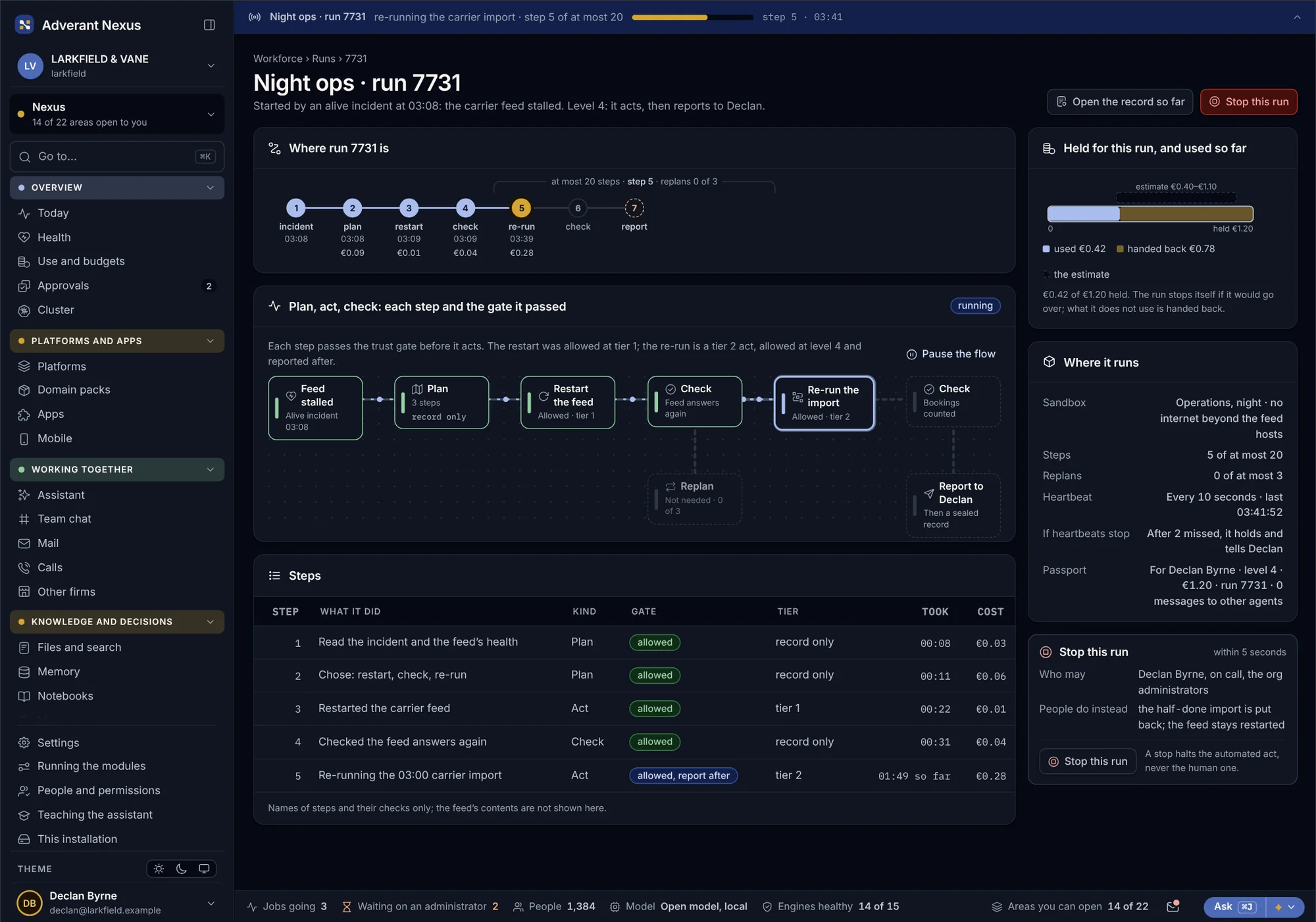Viewport: 1316px width, 922px height.
Task: Open the mail notification icon in status bar
Action: 1173,906
